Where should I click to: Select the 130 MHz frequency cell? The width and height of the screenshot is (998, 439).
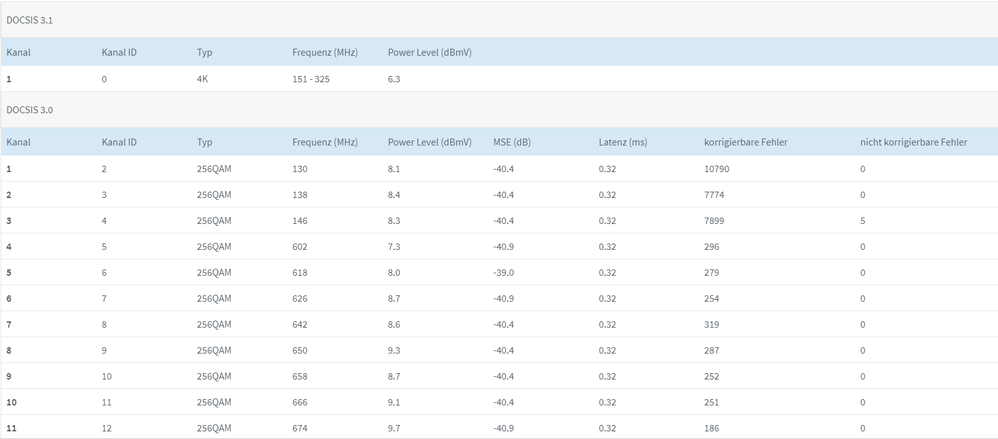coord(300,169)
